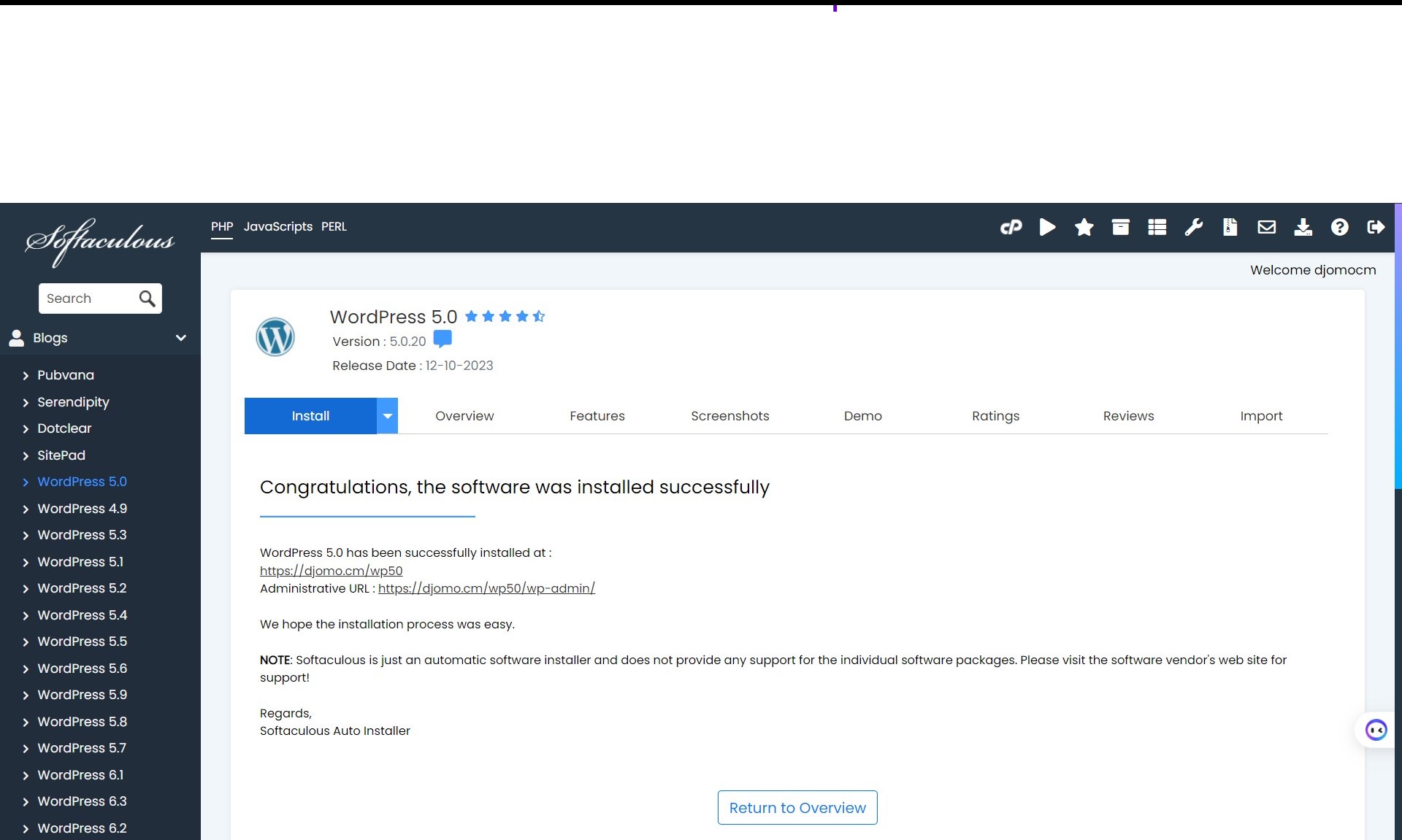Select WordPress 4.9 in sidebar
Viewport: 1402px width, 840px height.
tap(82, 509)
